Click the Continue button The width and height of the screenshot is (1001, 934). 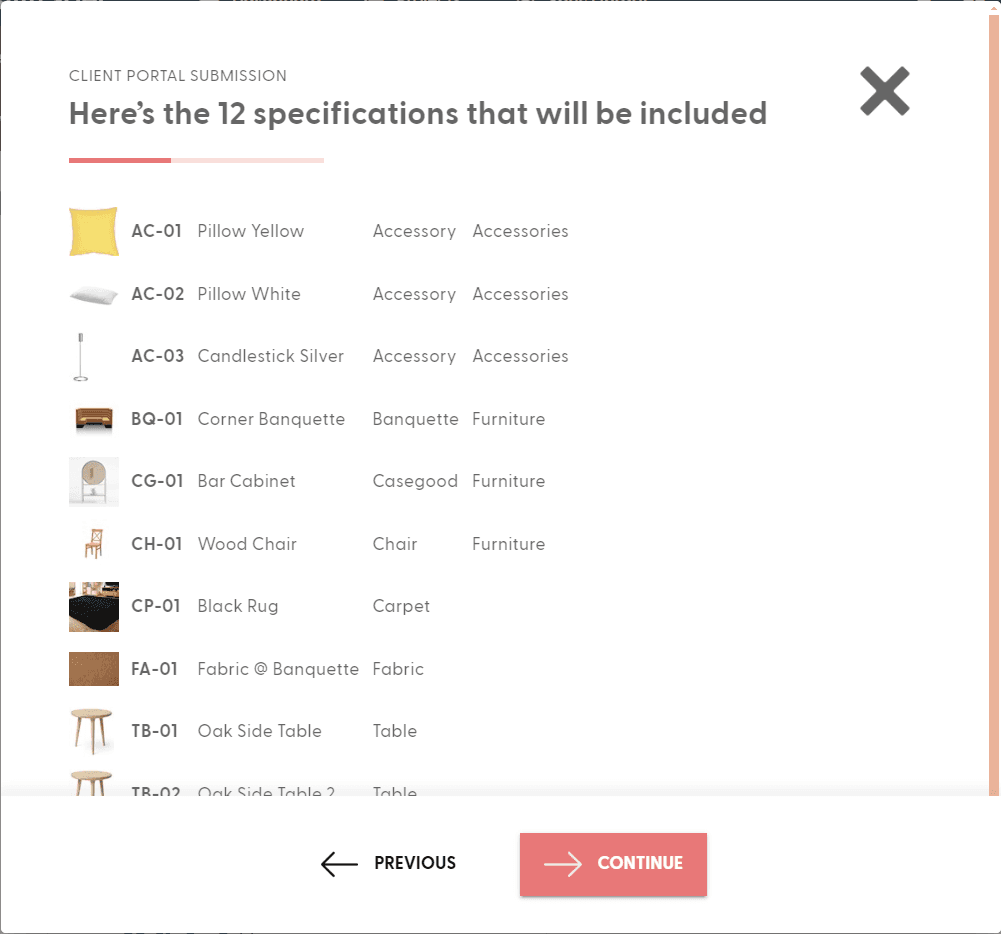tap(613, 863)
